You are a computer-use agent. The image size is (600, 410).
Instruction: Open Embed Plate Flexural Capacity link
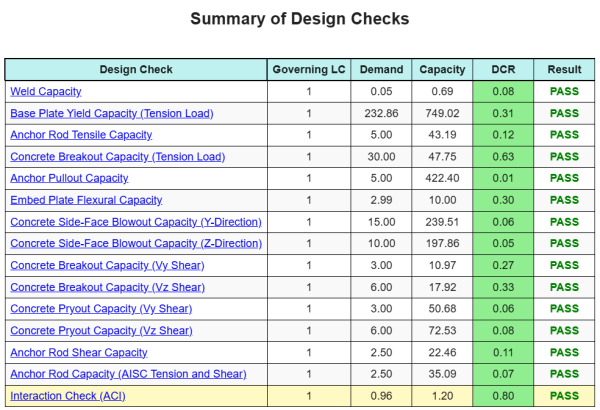click(86, 200)
